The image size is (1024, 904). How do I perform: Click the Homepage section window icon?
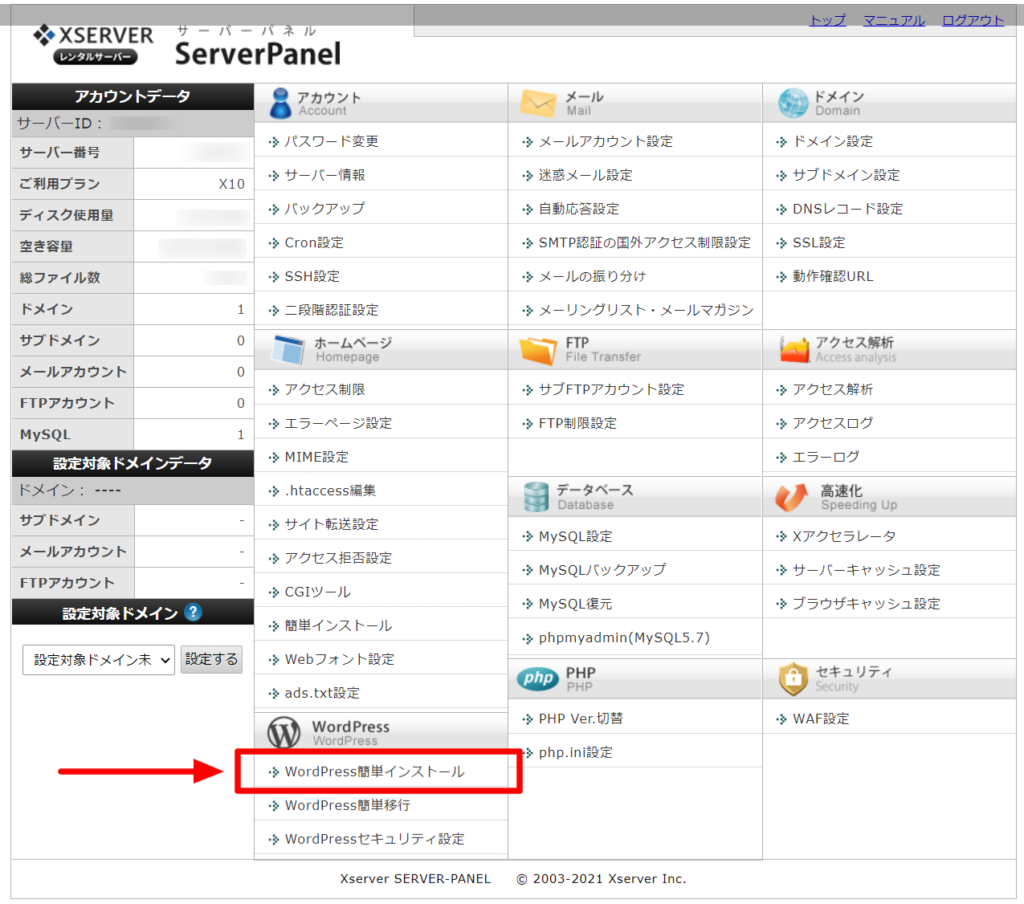[288, 349]
